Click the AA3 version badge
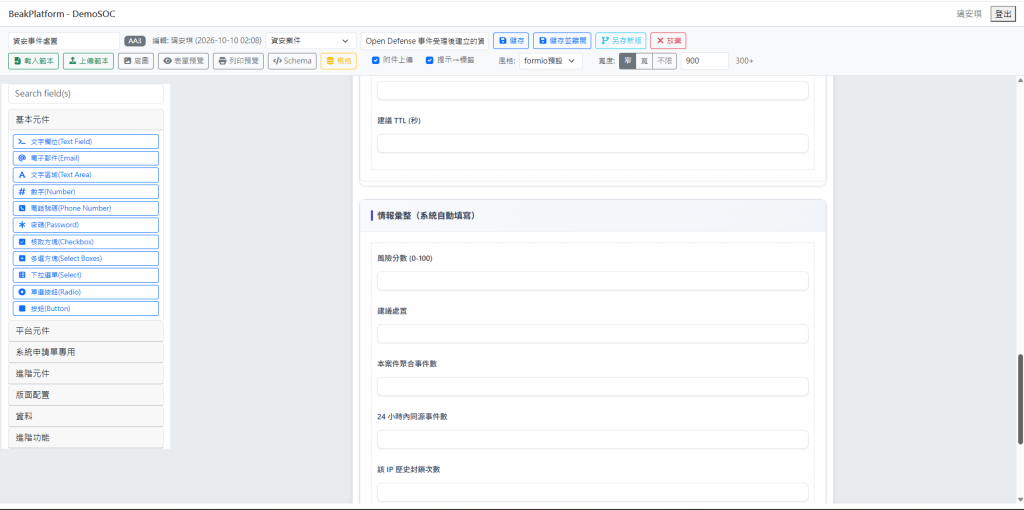1024x510 pixels. (135, 40)
